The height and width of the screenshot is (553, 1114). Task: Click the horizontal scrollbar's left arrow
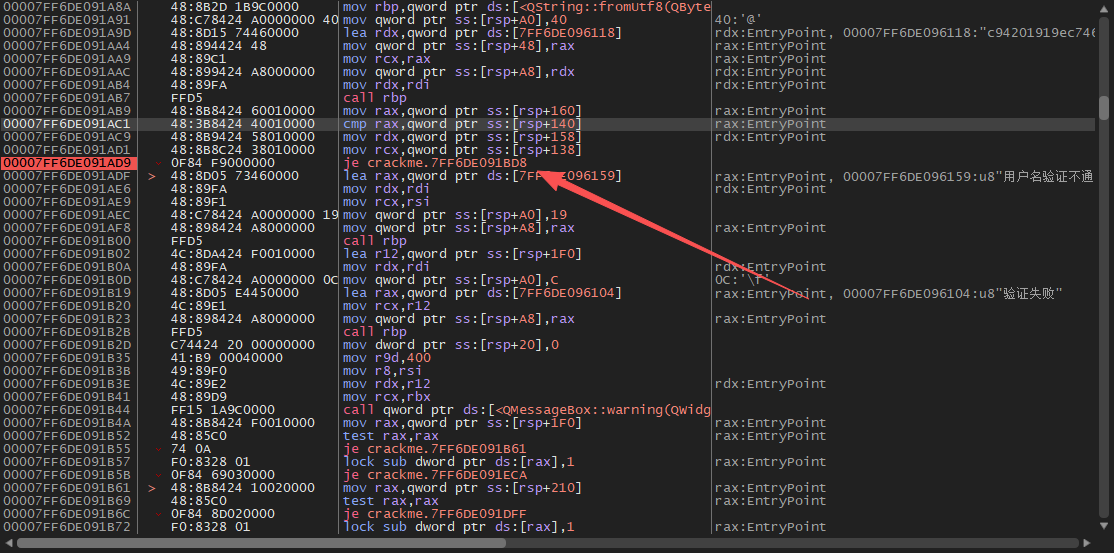7,544
